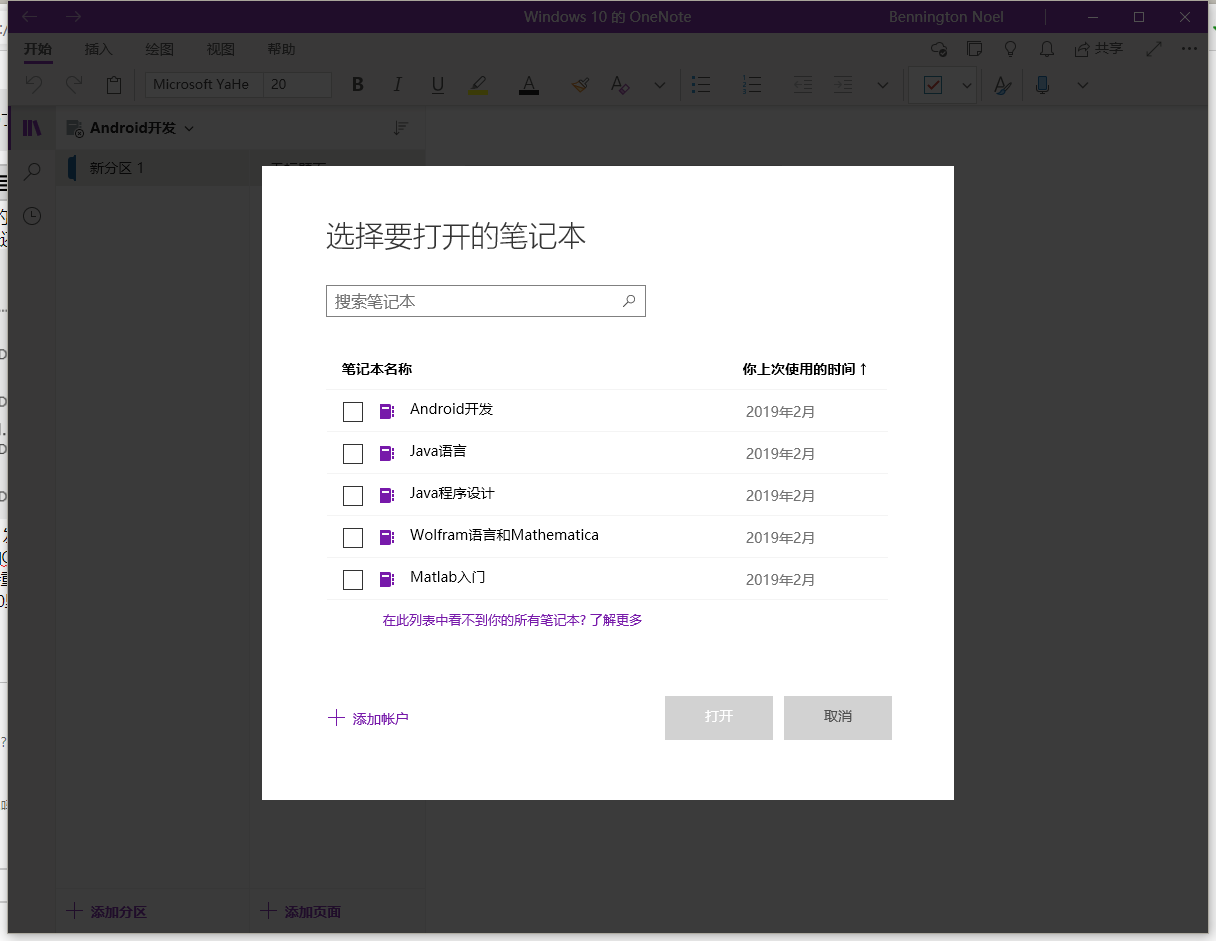
Task: Click the font size box showing 20
Action: click(x=297, y=85)
